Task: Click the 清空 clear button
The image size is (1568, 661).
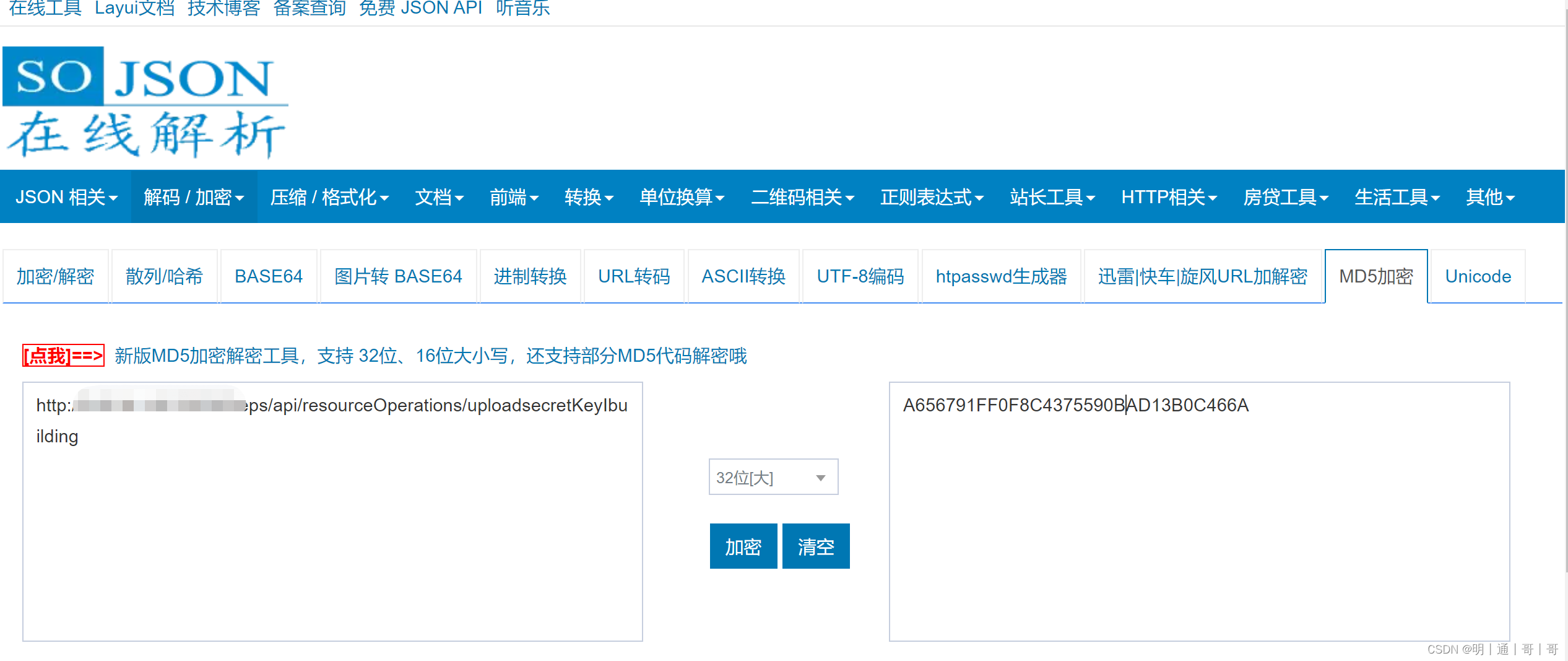Action: click(815, 546)
